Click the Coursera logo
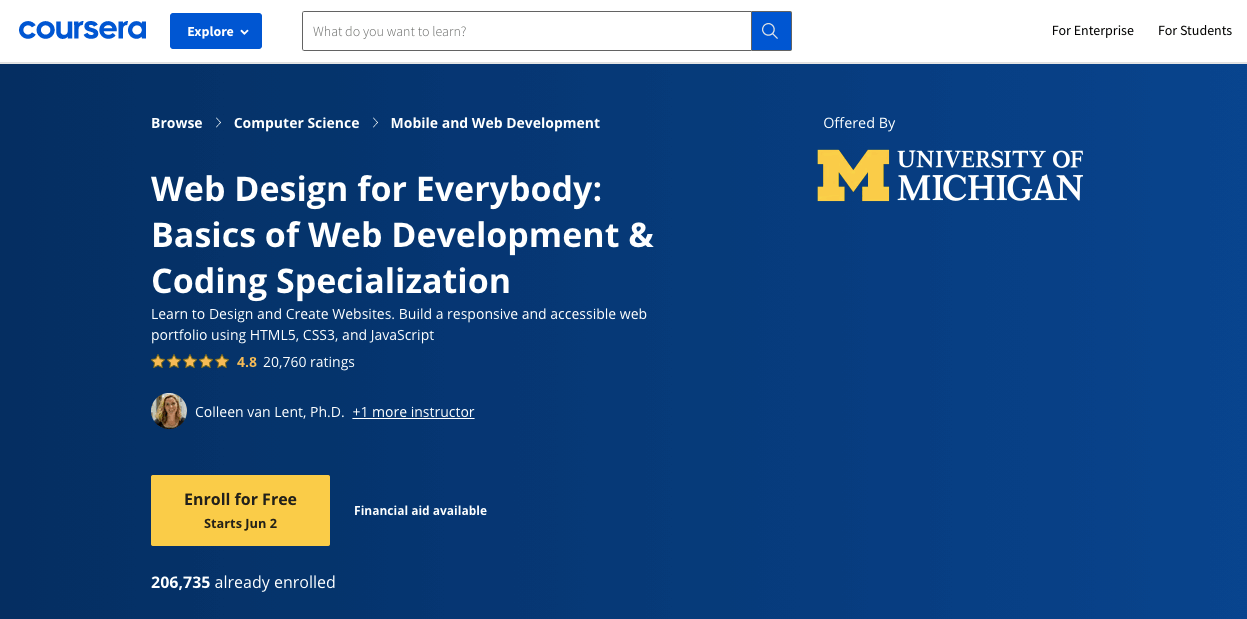Viewport: 1247px width, 619px height. [82, 30]
